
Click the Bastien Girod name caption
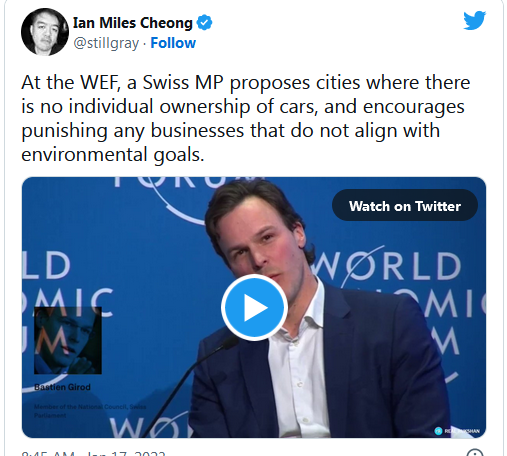(62, 387)
